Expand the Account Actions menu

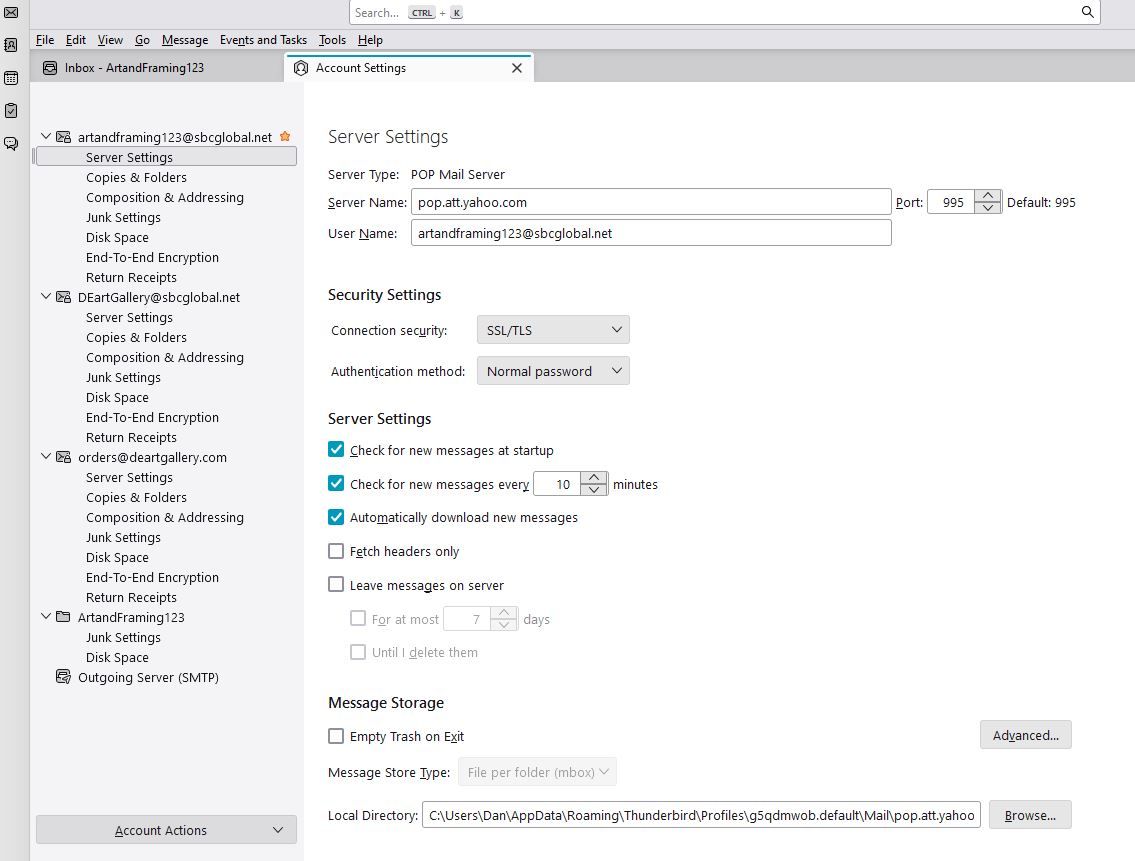[166, 830]
